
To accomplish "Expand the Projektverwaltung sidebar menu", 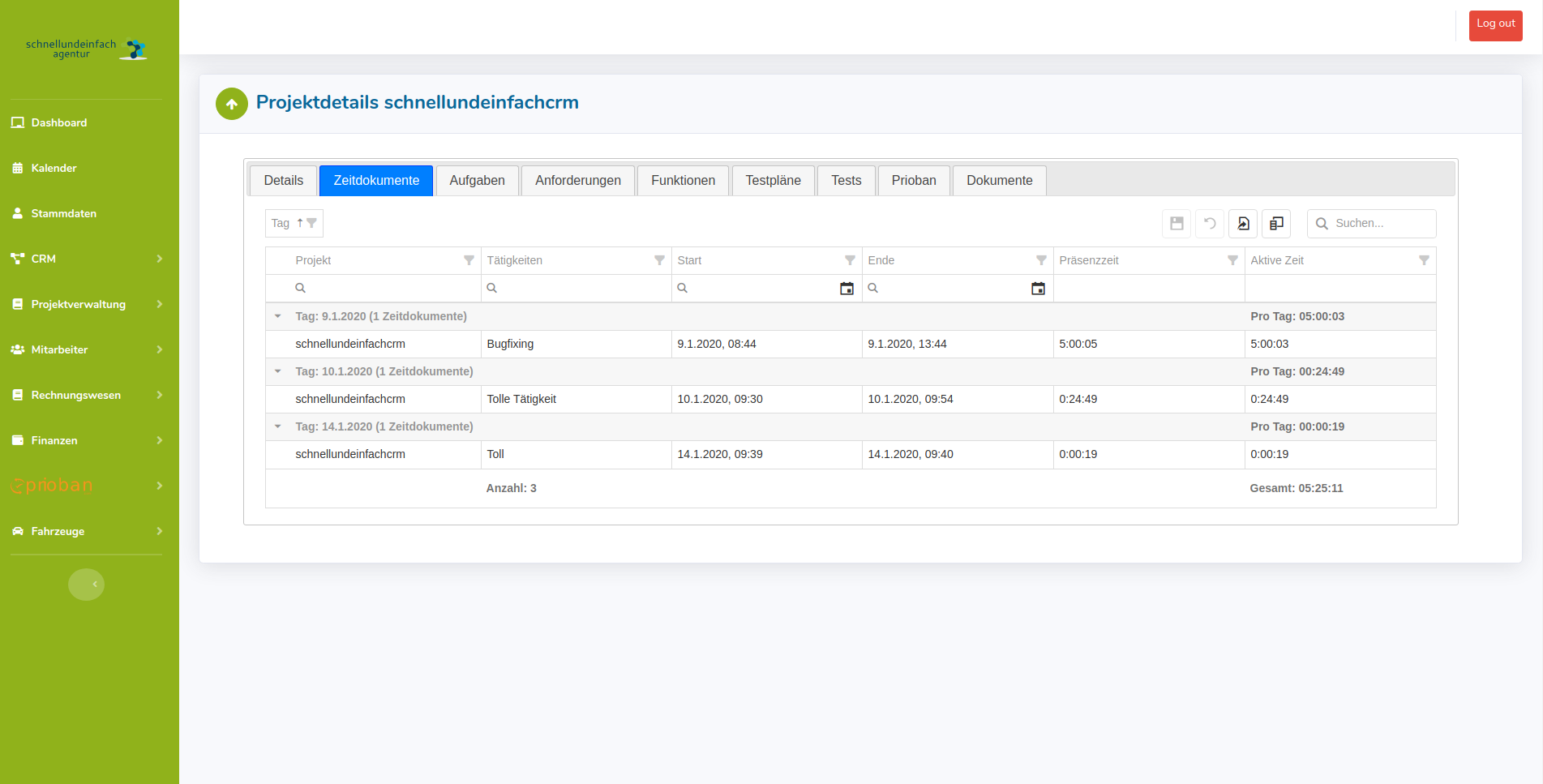I will click(86, 304).
